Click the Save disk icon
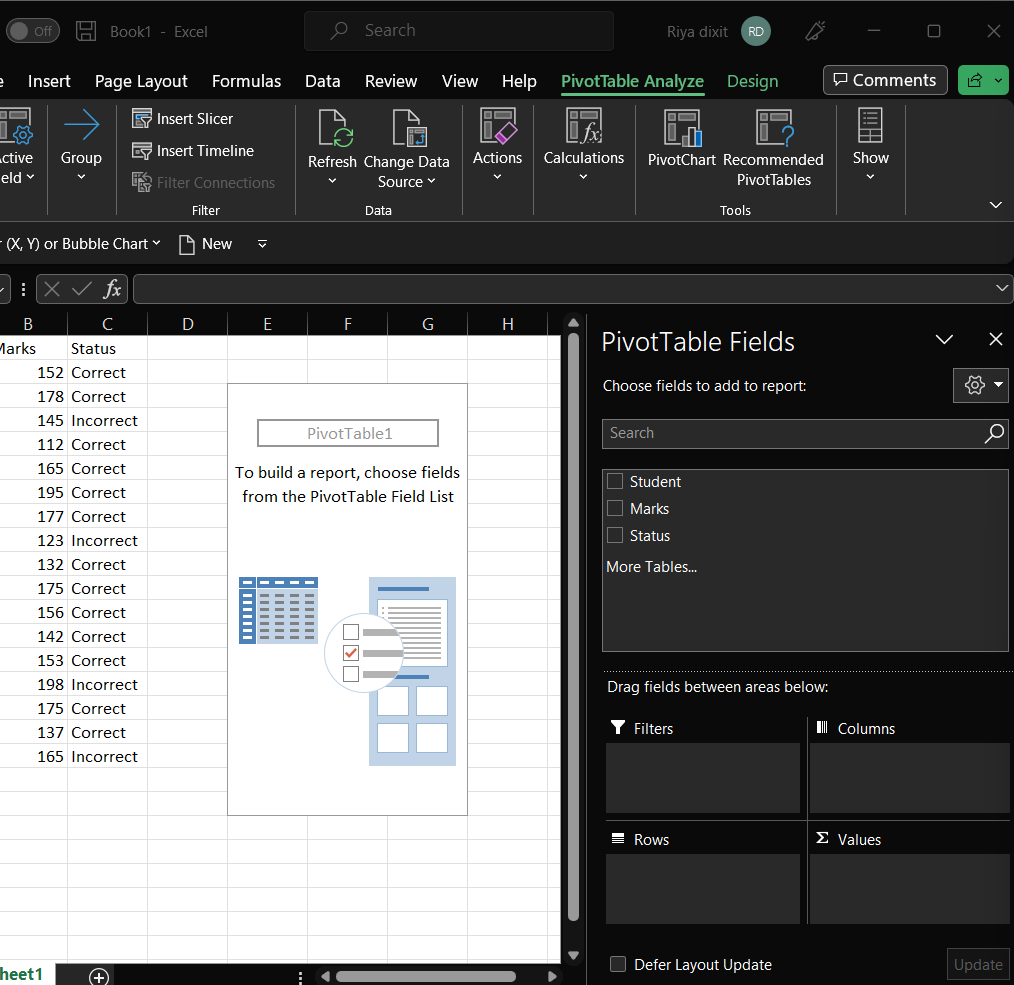 (x=86, y=31)
